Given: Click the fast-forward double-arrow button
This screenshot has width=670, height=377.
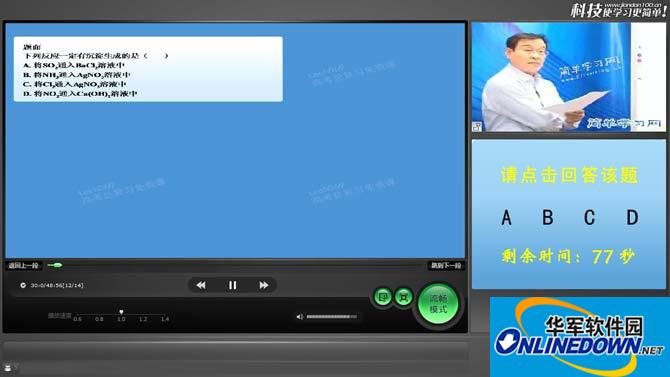Looking at the screenshot, I should pos(264,285).
